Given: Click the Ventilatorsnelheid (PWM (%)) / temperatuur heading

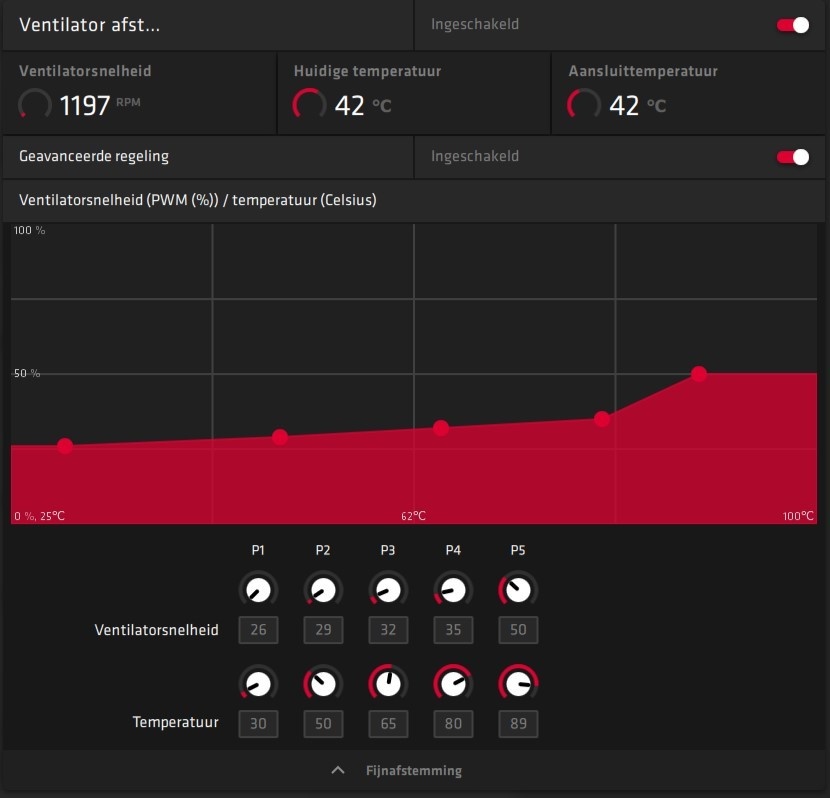Looking at the screenshot, I should [198, 200].
